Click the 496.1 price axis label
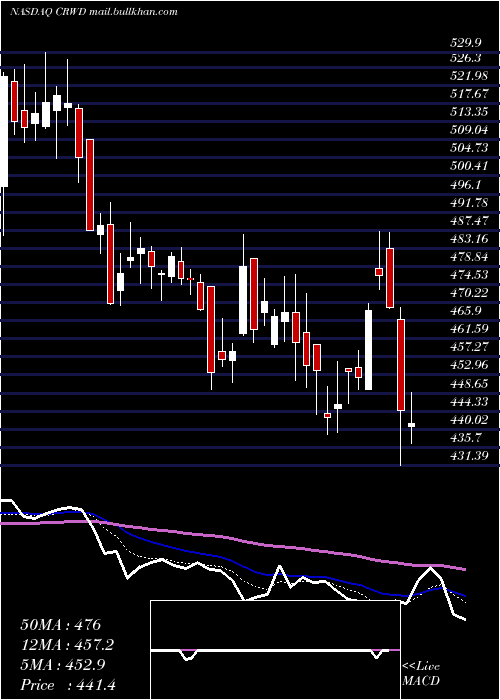Viewport: 500px width, 700px height. pyautogui.click(x=465, y=184)
